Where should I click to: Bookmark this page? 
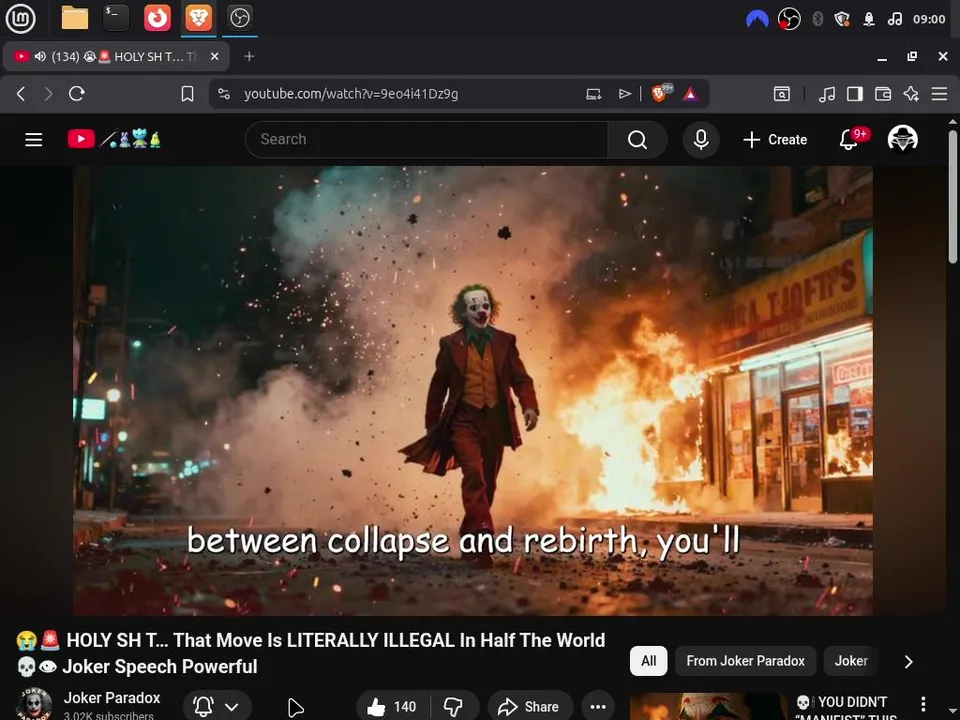[187, 94]
